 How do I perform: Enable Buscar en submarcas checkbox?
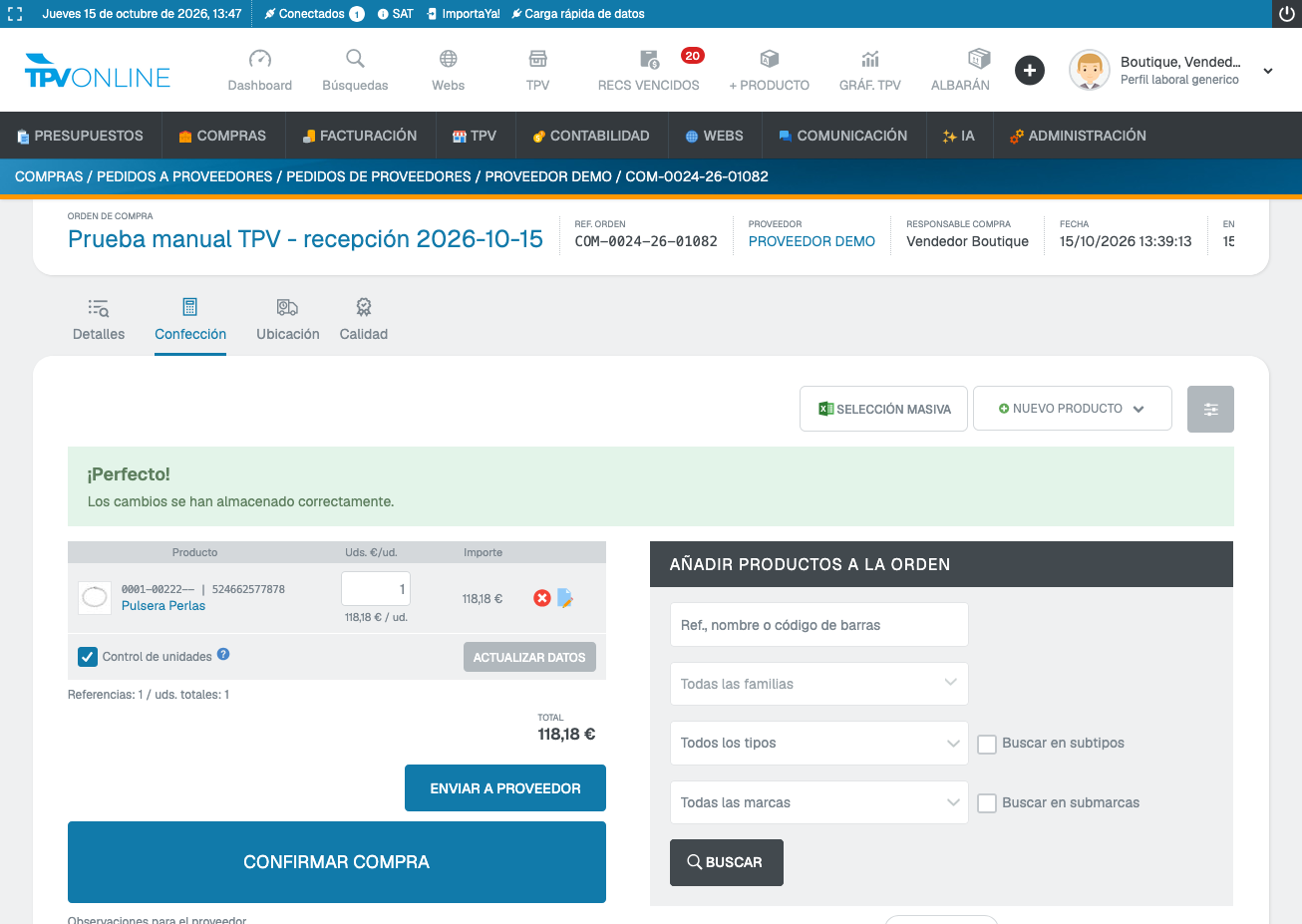[x=987, y=803]
